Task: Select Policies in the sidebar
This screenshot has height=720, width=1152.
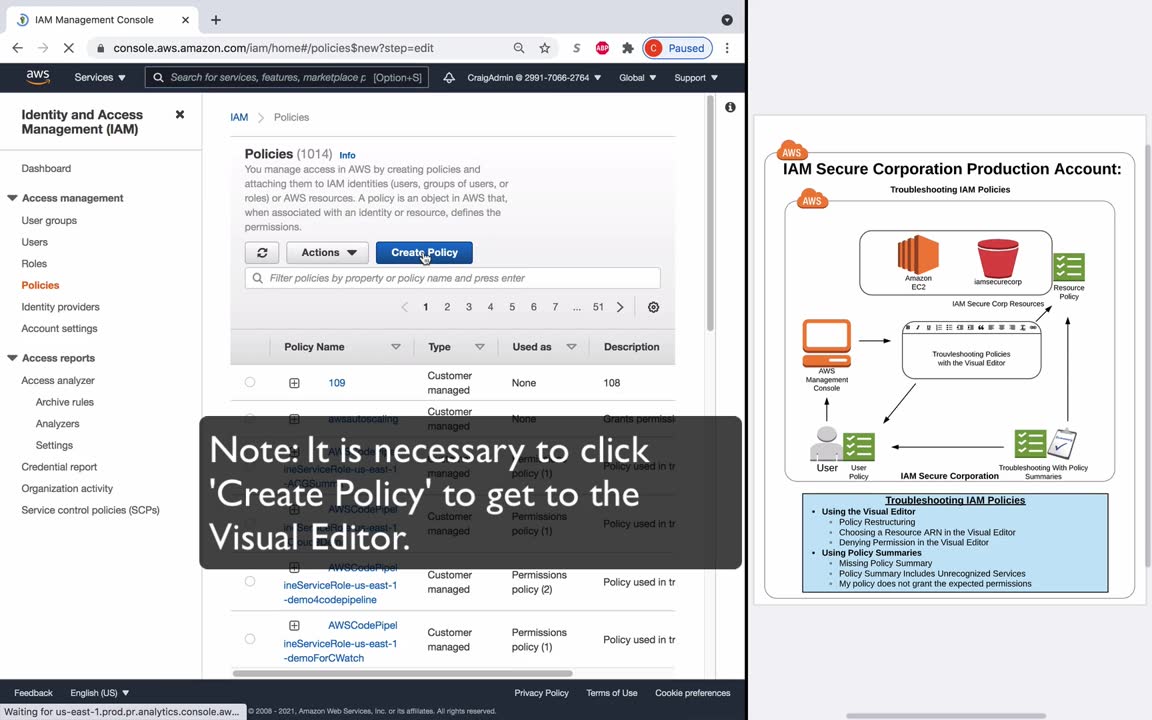Action: (40, 285)
